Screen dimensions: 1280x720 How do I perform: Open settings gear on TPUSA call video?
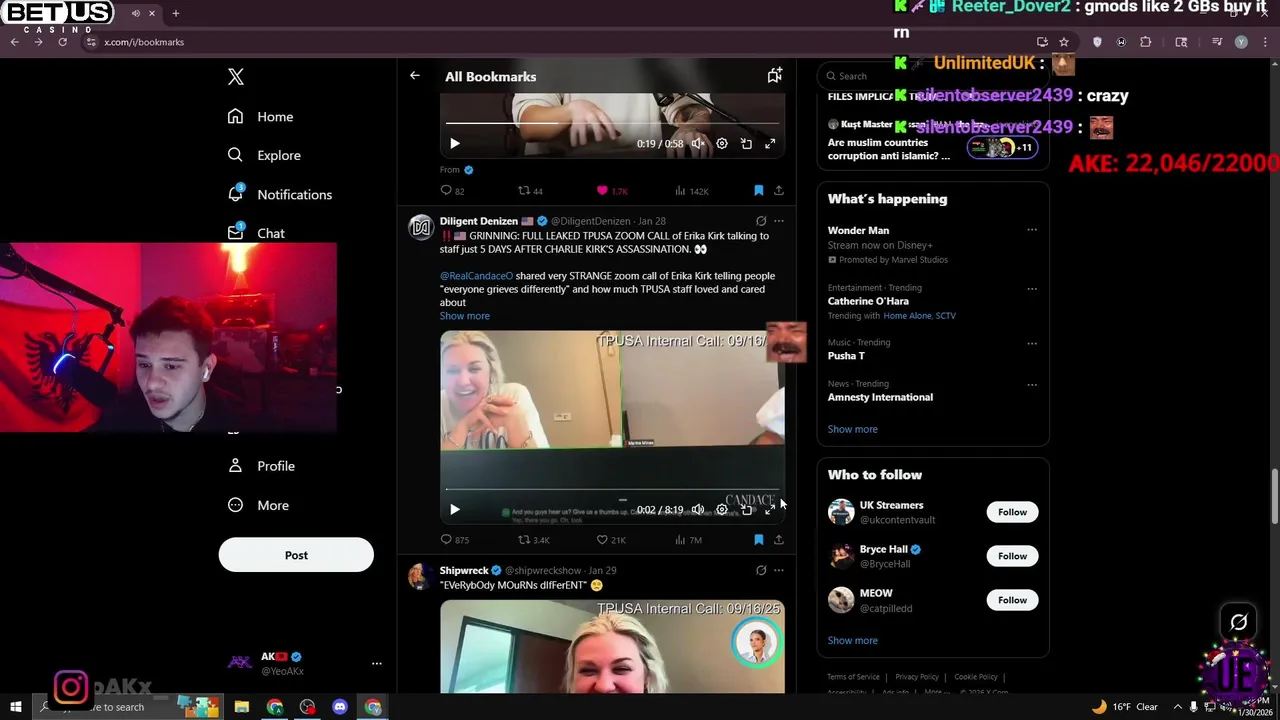point(722,510)
